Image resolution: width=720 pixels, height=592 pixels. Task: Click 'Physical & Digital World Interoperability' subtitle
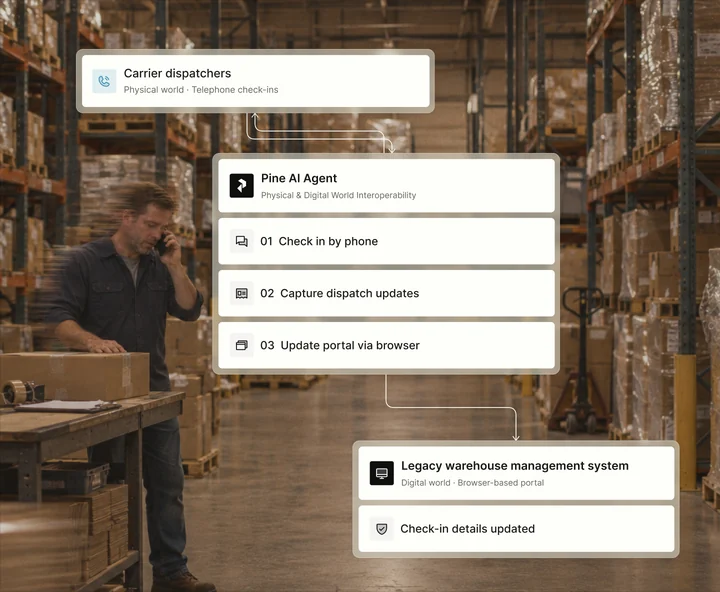click(338, 195)
